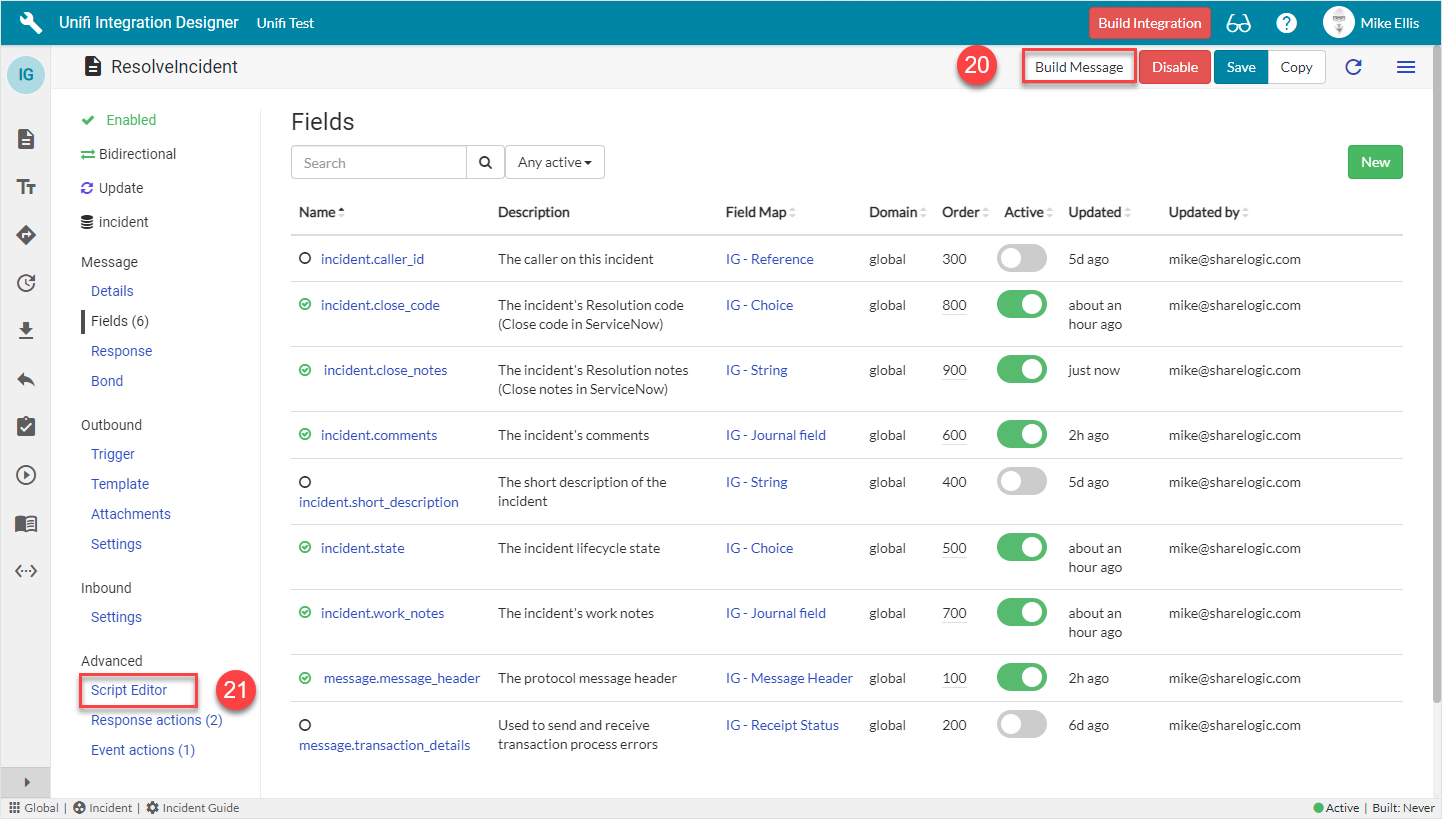Select the play circle icon in sidebar

click(27, 475)
